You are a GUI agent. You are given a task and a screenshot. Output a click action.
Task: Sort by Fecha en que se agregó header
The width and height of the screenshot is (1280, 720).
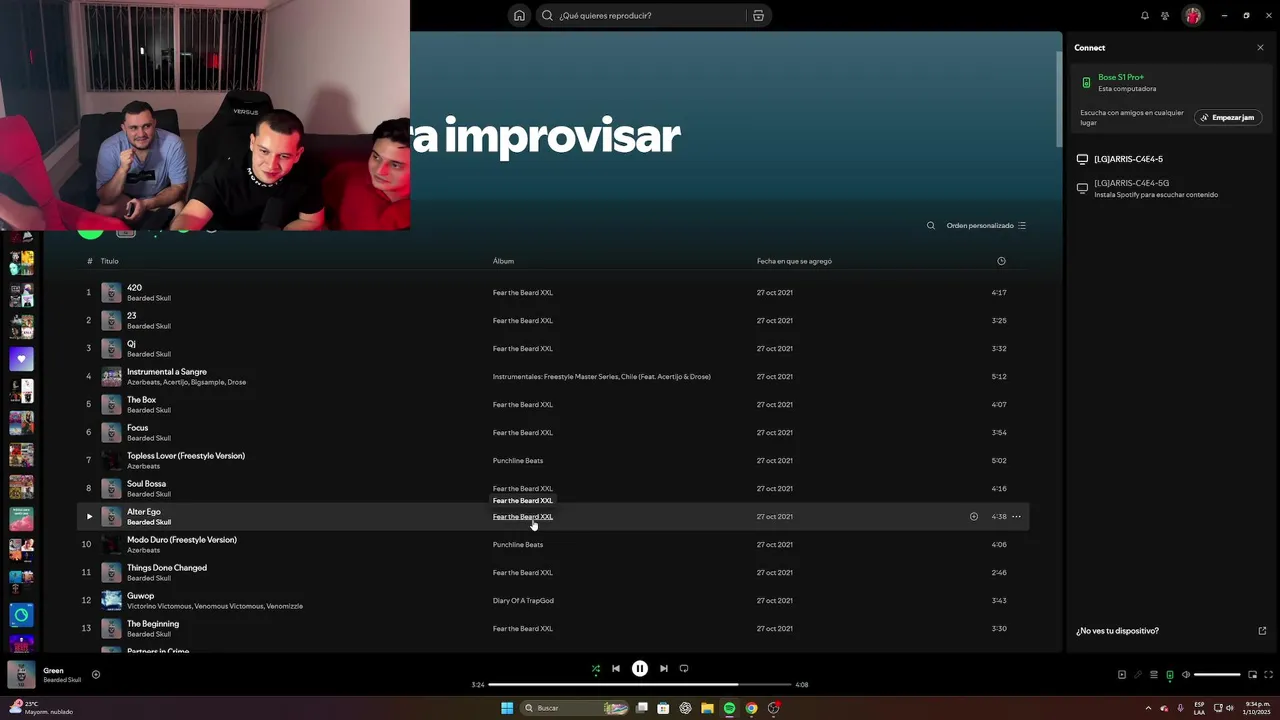coord(794,261)
